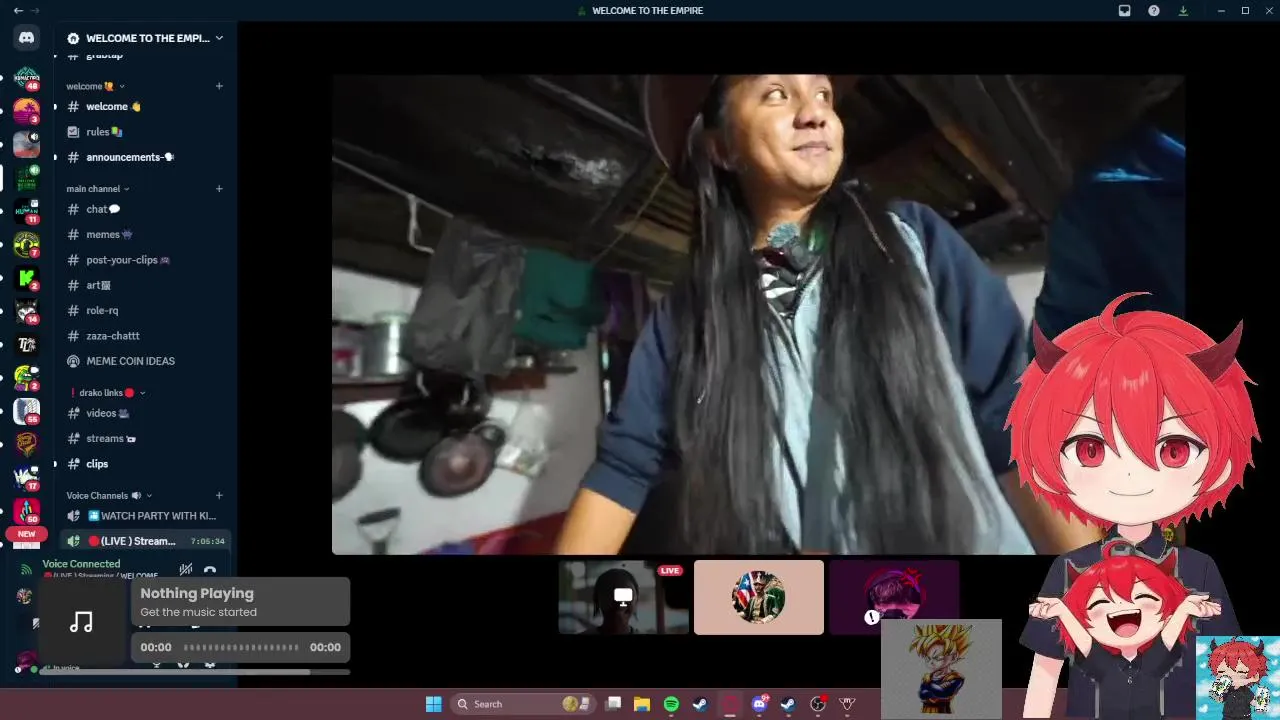Open the role-rq channel
Viewport: 1280px width, 720px height.
(146, 310)
